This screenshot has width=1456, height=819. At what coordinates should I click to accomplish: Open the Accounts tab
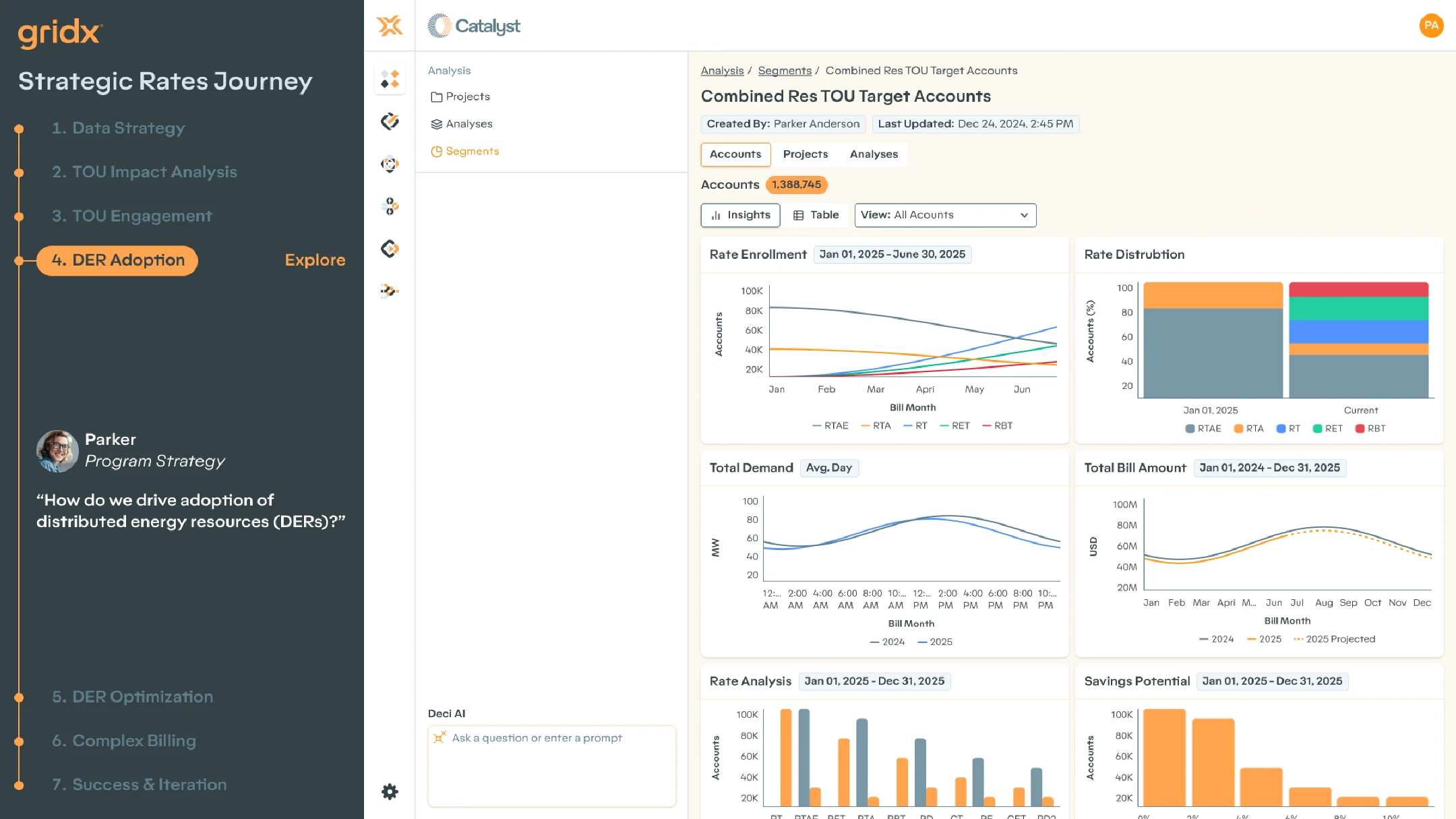735,154
